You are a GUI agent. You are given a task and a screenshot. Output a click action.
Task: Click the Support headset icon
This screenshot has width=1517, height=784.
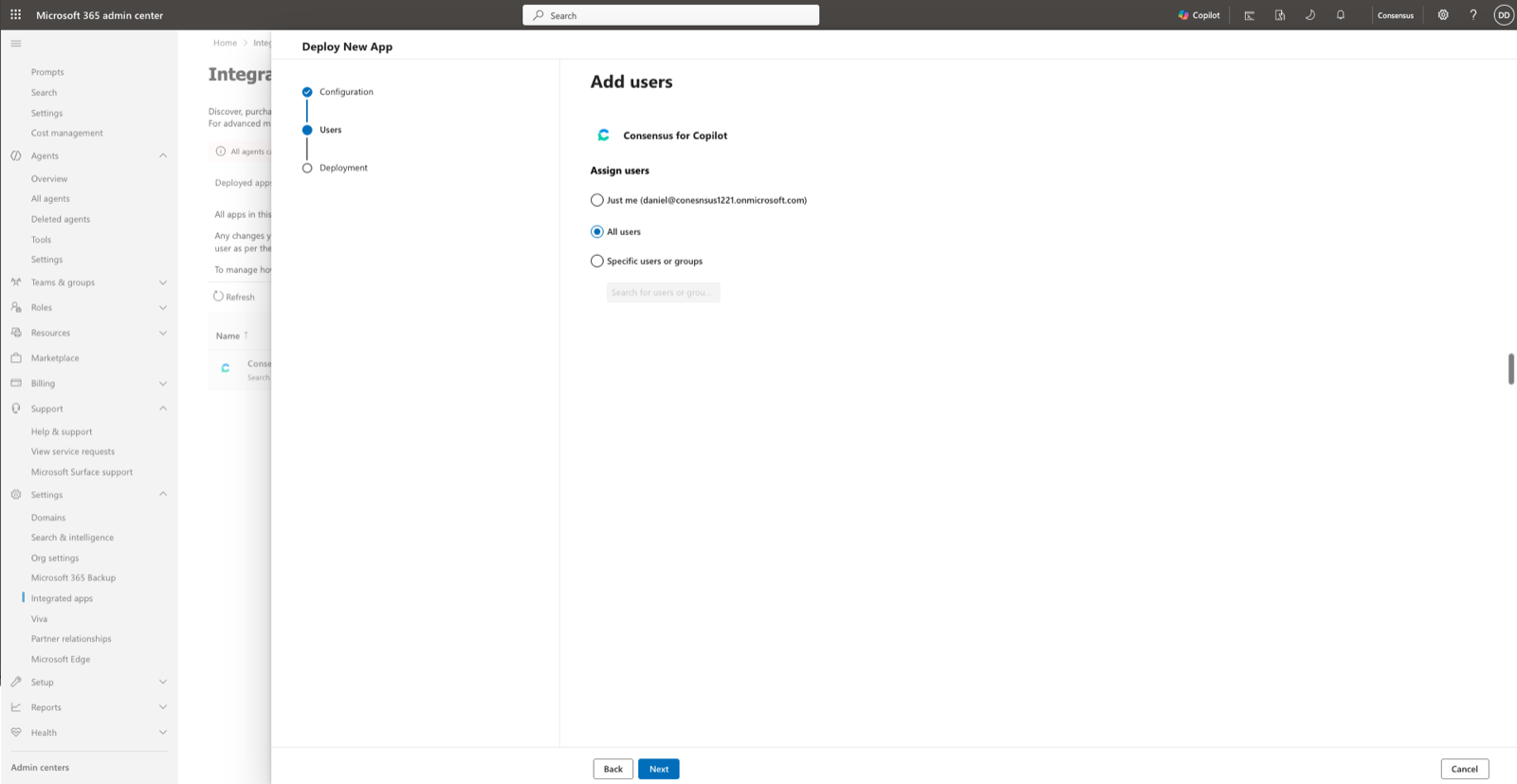point(16,409)
